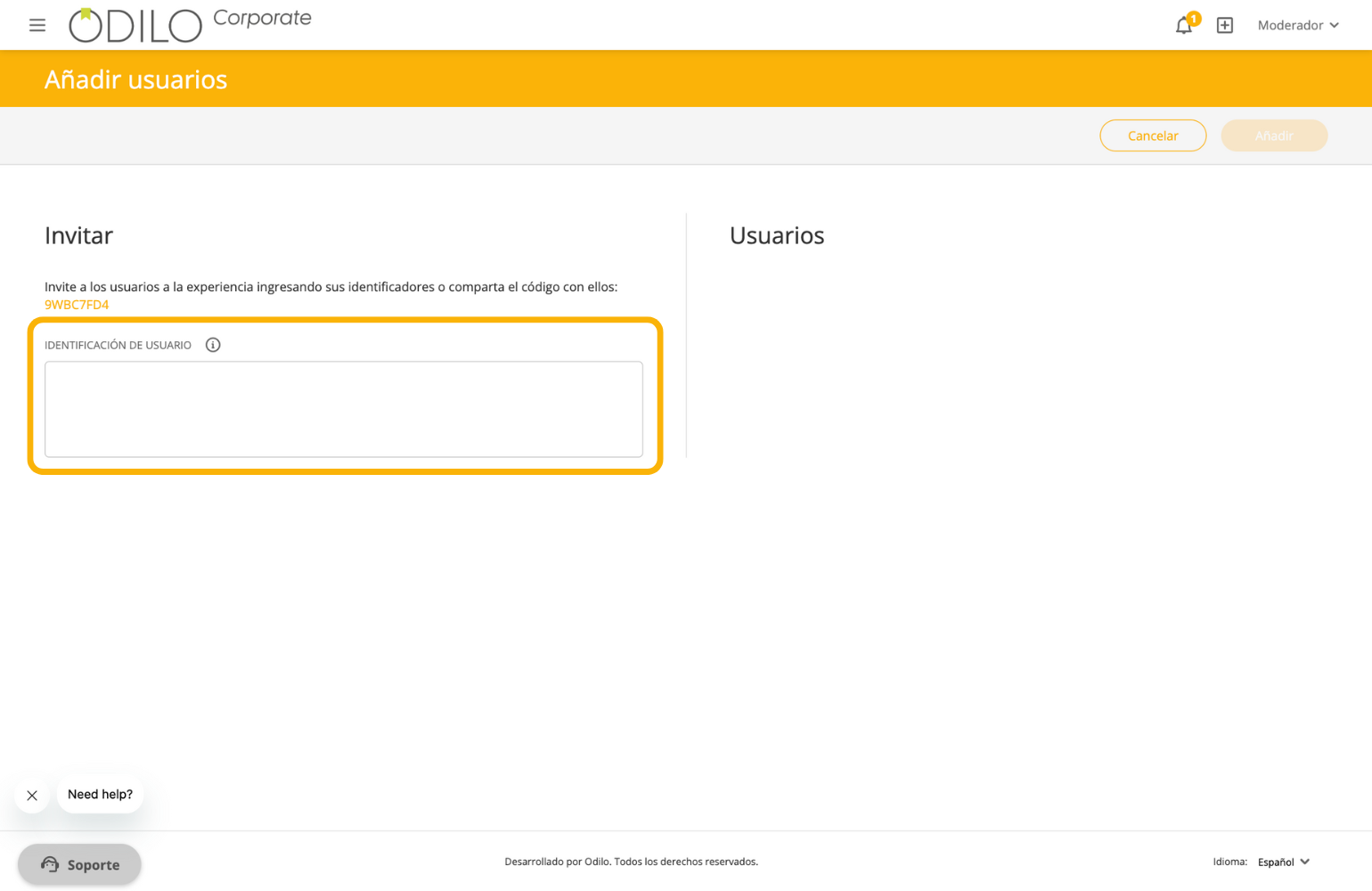Click the invitation code 9WBC7FD4
The width and height of the screenshot is (1372, 891).
coord(77,305)
